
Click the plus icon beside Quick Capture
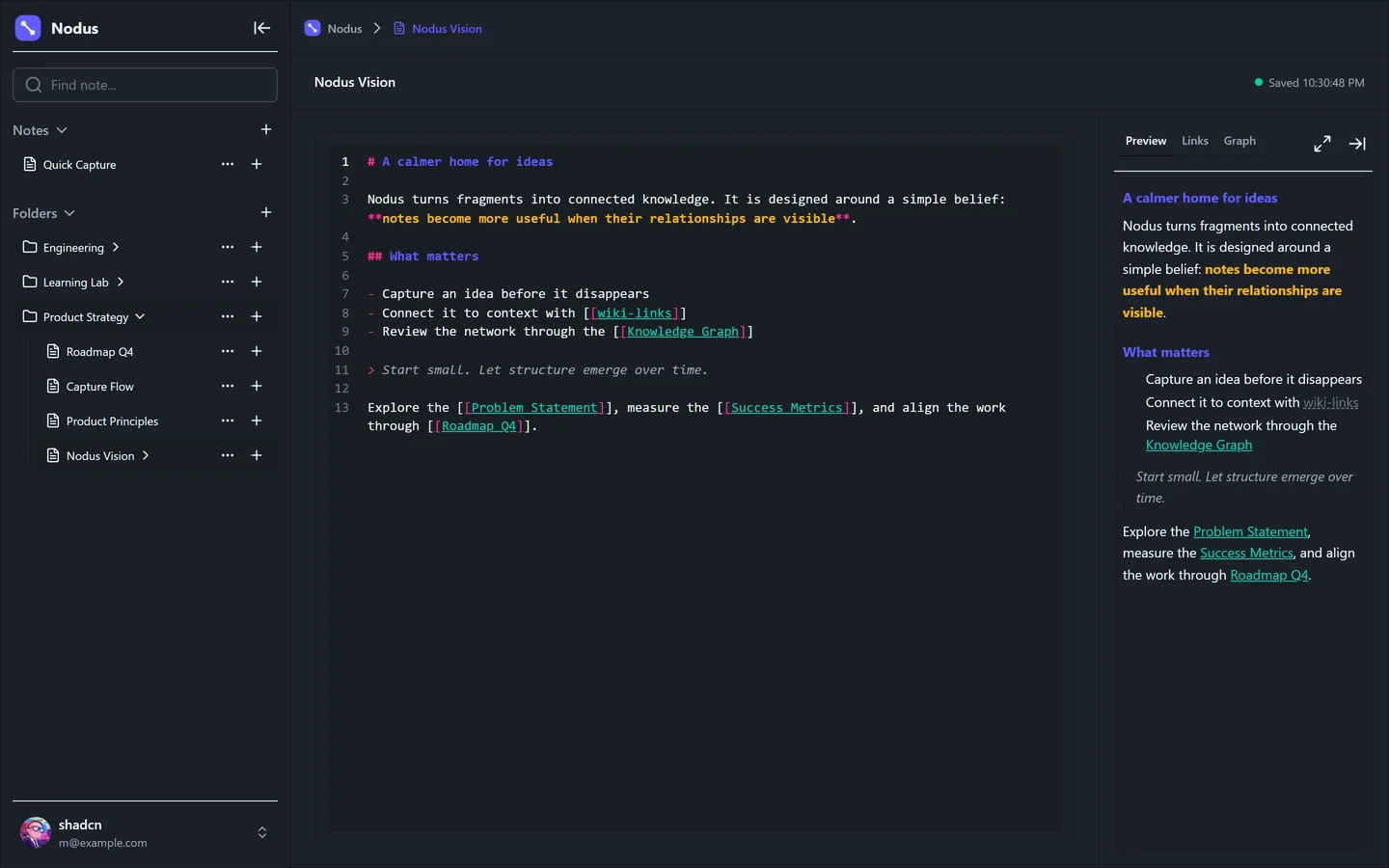click(x=257, y=164)
